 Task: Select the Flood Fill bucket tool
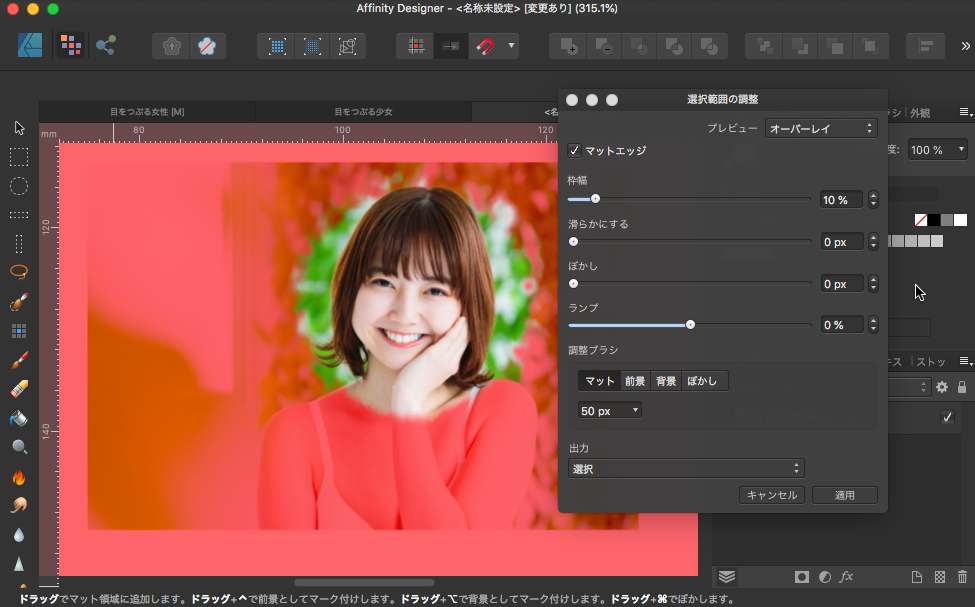19,417
